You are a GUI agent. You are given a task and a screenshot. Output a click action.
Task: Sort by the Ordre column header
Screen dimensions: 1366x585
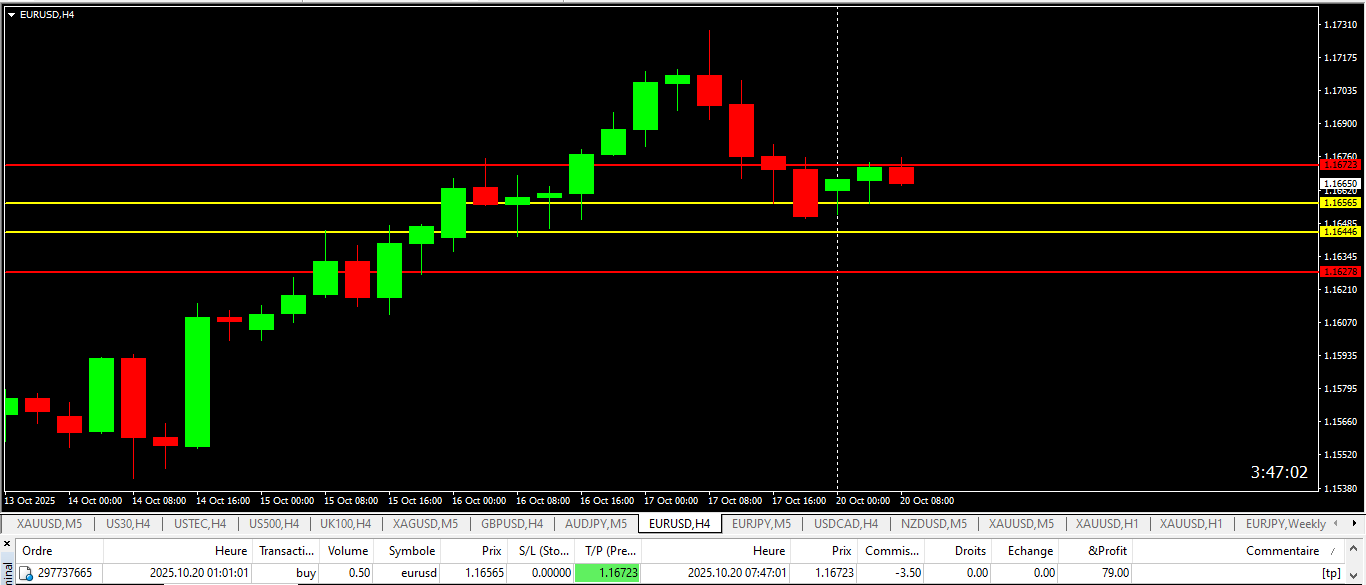60,551
